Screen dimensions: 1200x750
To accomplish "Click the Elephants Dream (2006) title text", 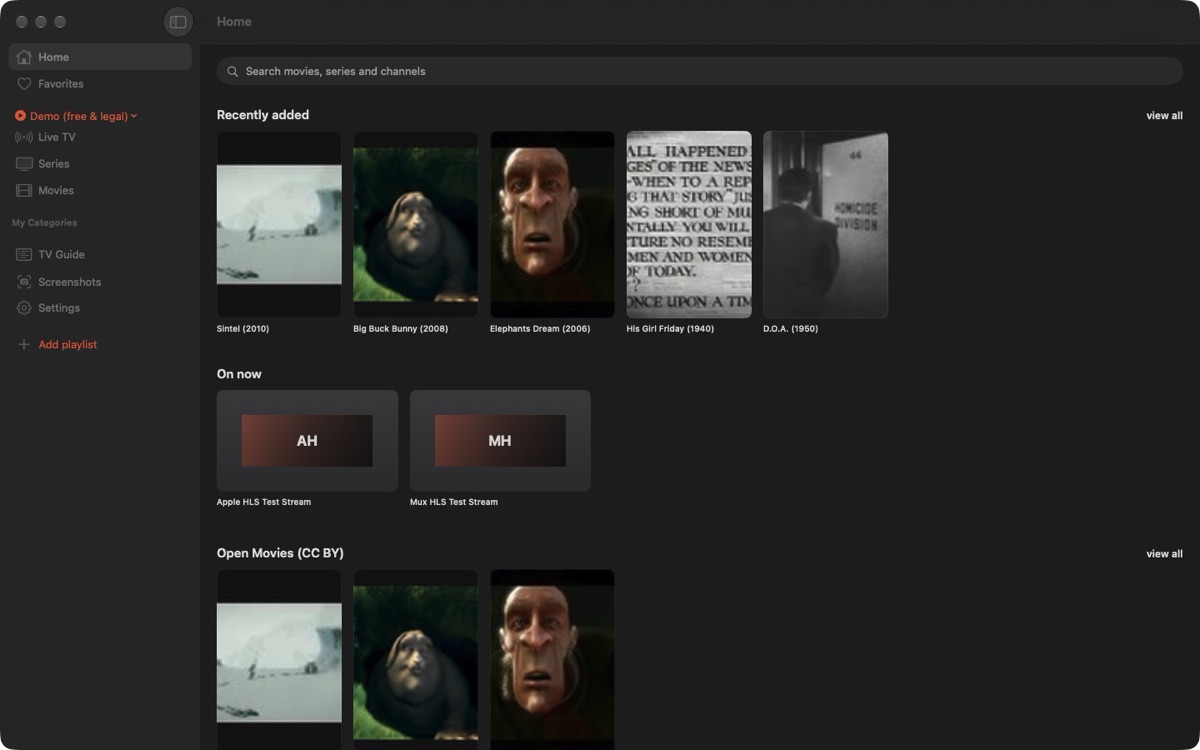I will point(540,329).
